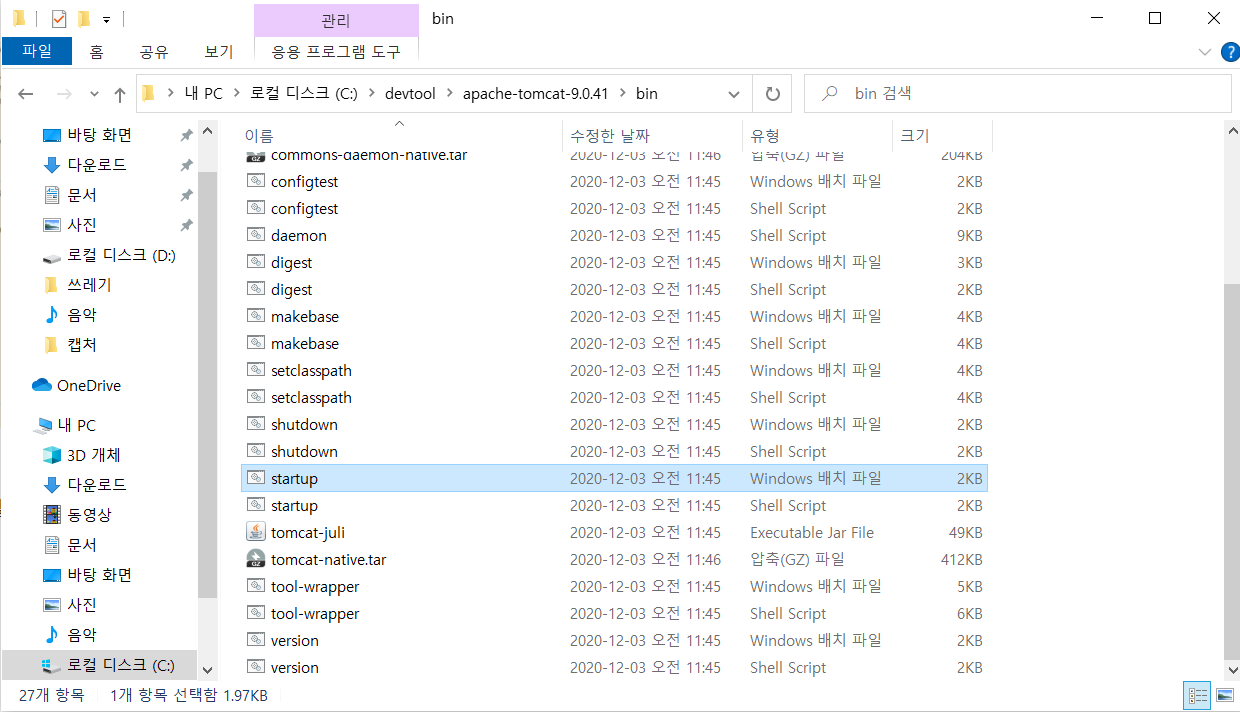The image size is (1240, 712).
Task: Switch to the 홈 ribbon tab
Action: (96, 51)
